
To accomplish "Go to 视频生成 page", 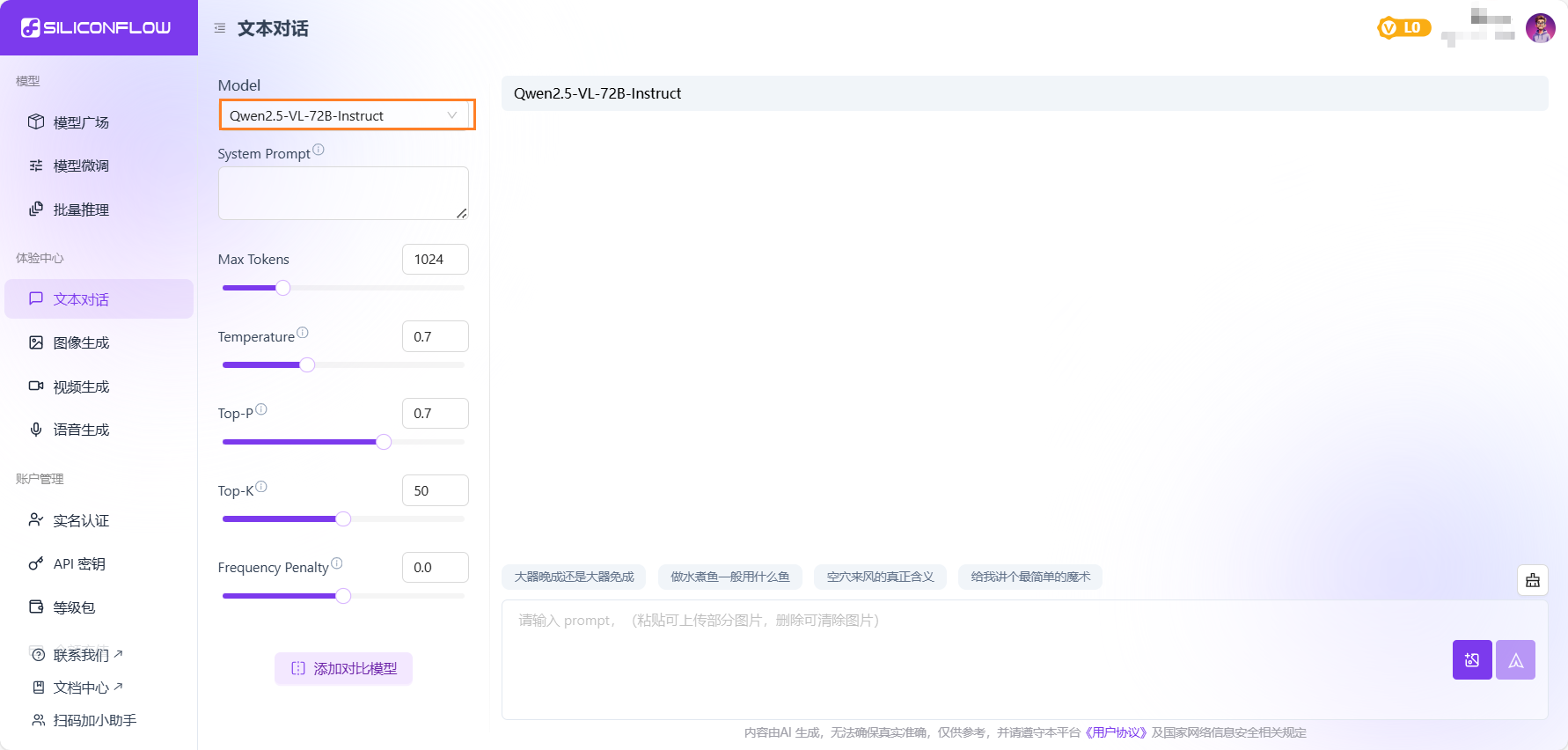I will coord(99,386).
